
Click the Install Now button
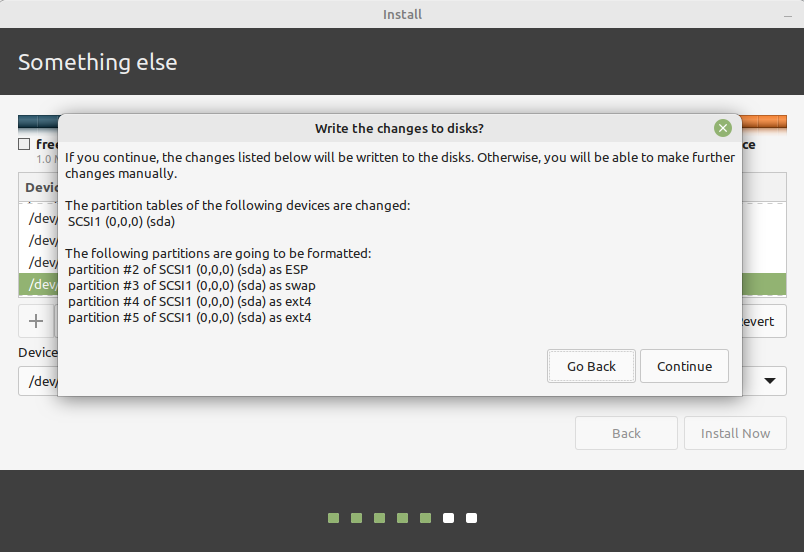click(735, 433)
